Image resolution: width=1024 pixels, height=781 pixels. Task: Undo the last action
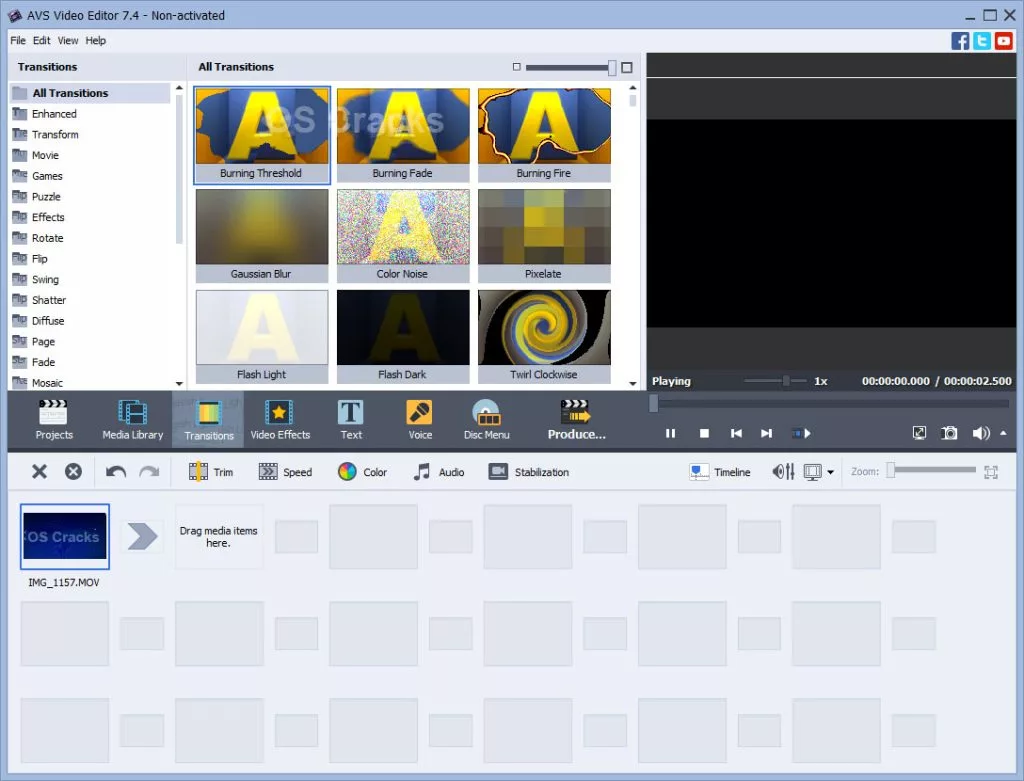click(116, 471)
